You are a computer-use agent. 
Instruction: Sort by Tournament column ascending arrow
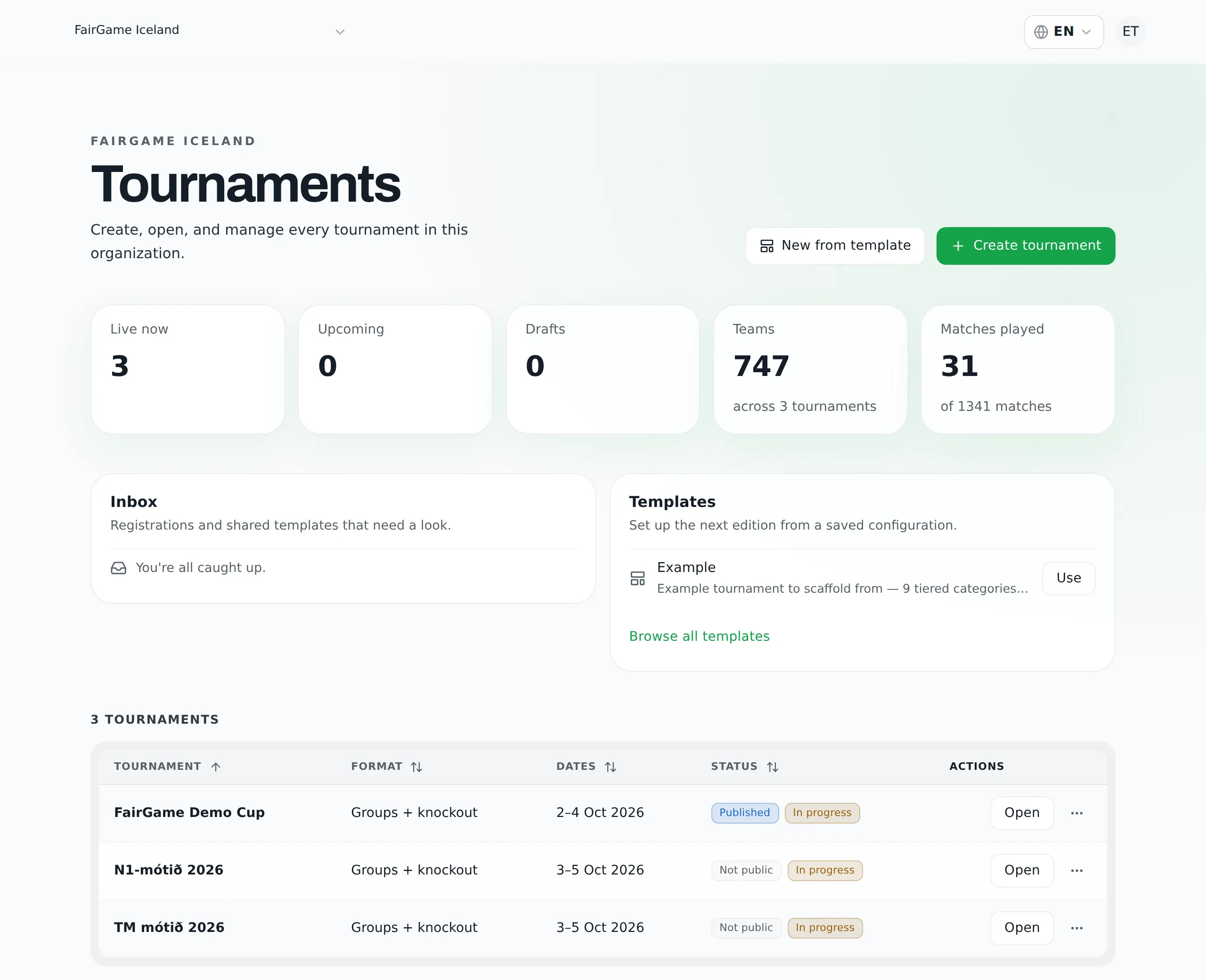click(216, 767)
